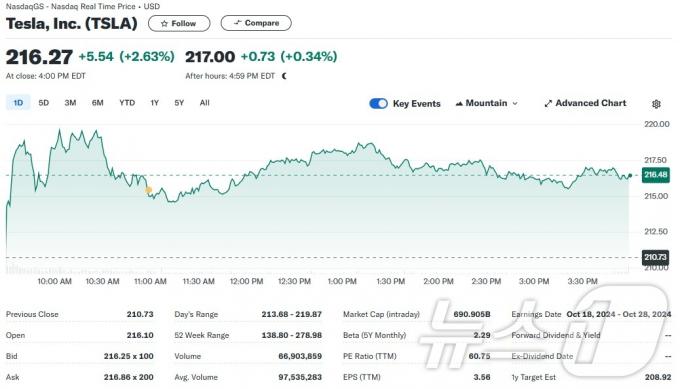
Task: Click the 210.73 previous close label on chart
Action: coord(655,257)
